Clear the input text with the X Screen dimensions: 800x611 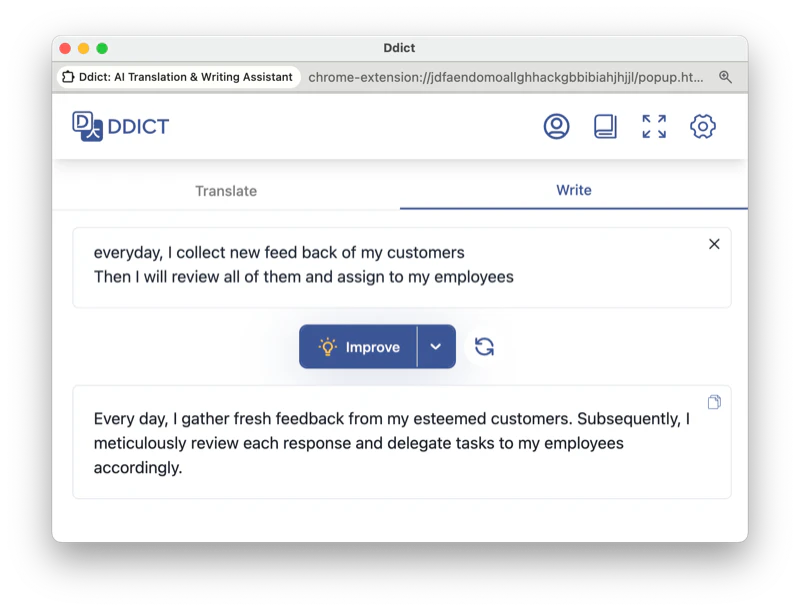tap(714, 243)
